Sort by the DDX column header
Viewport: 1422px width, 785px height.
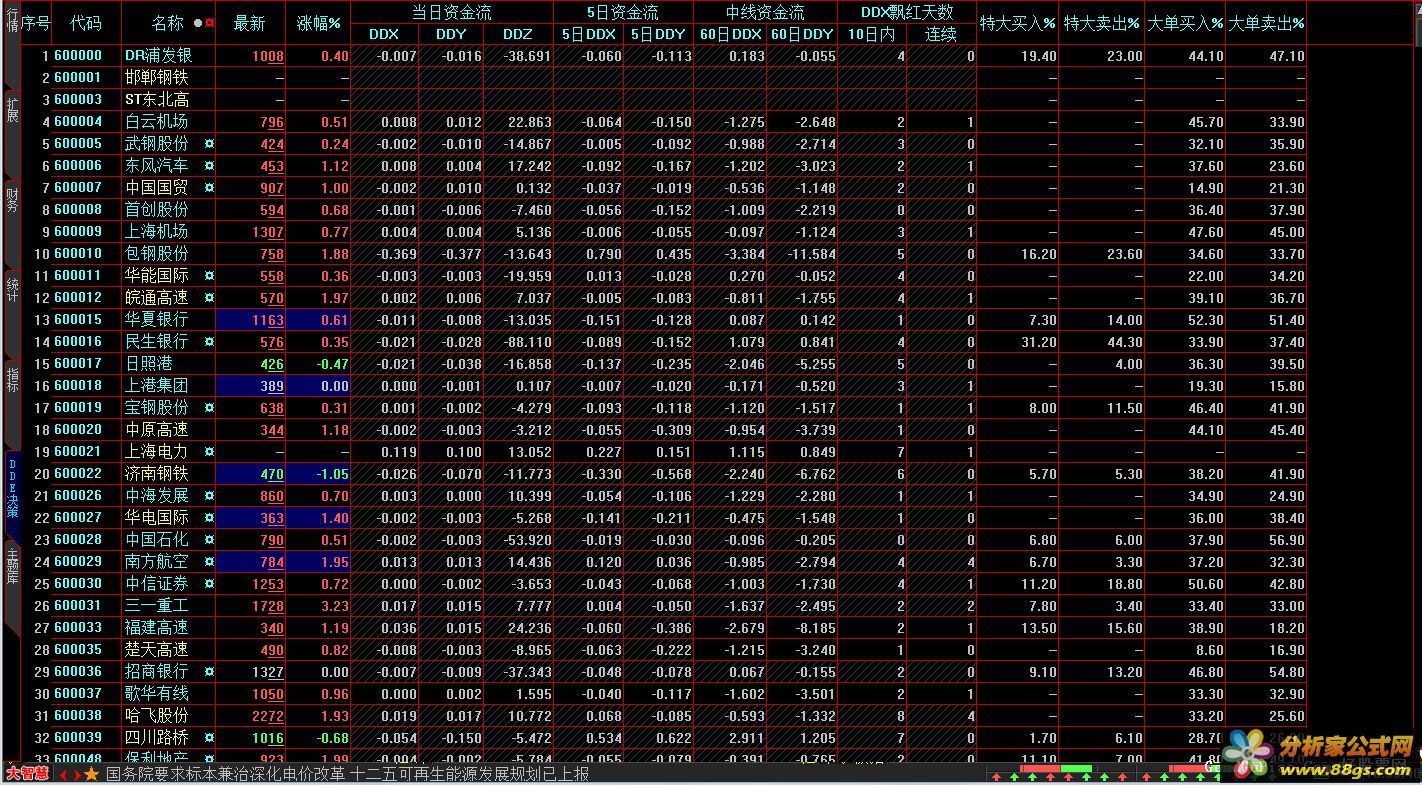tap(384, 34)
